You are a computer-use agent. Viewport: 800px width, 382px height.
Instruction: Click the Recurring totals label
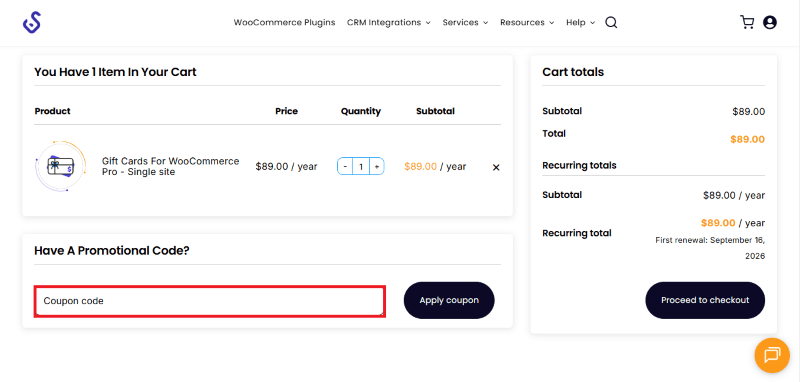click(x=579, y=165)
